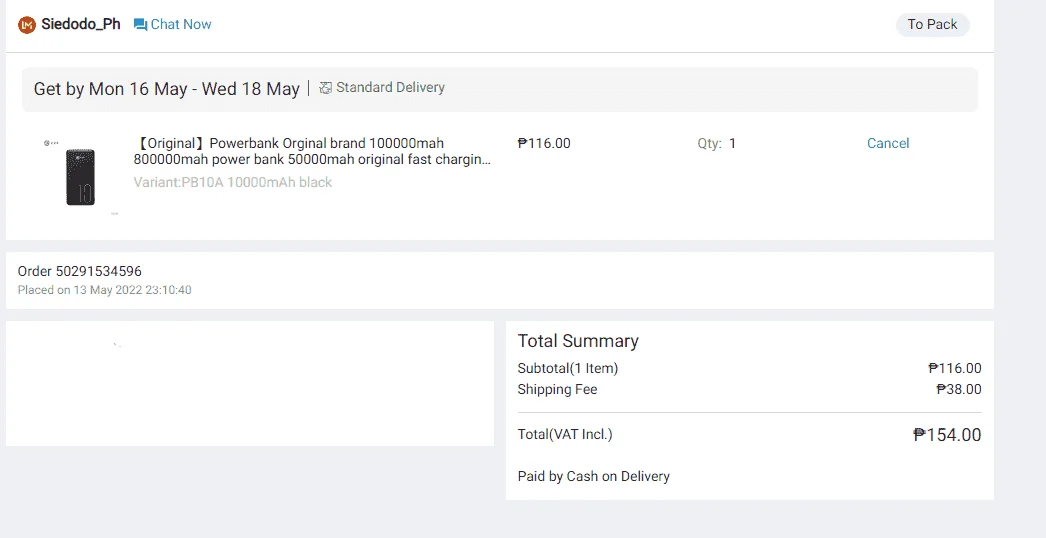Click the item price ₱116.00 beside Qty
Viewport: 1046px width, 538px height.
[x=544, y=143]
